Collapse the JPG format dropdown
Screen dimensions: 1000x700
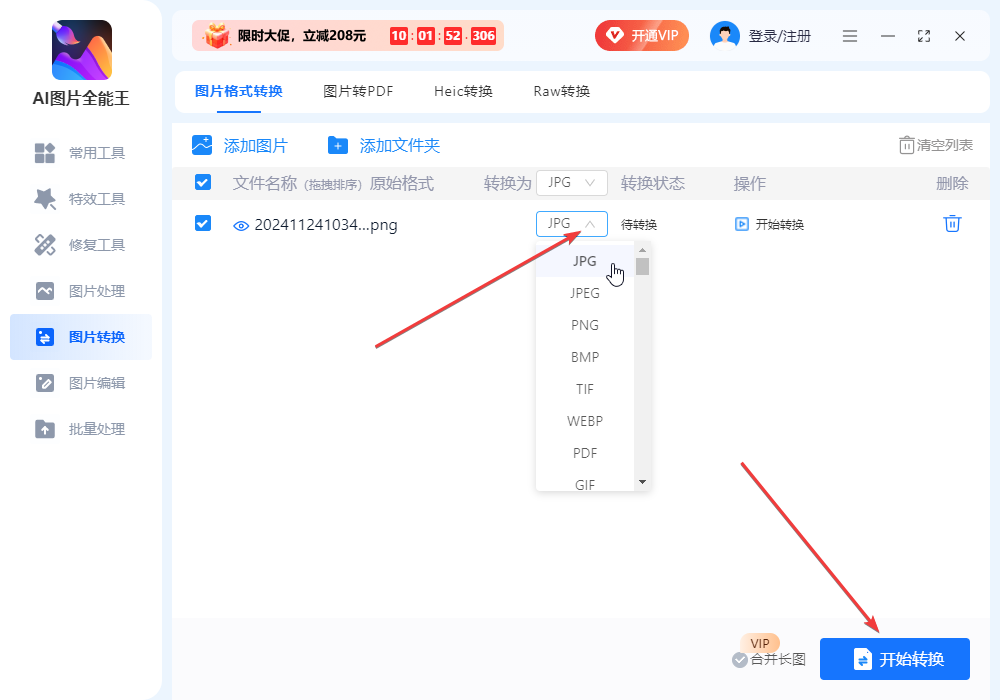coord(571,224)
